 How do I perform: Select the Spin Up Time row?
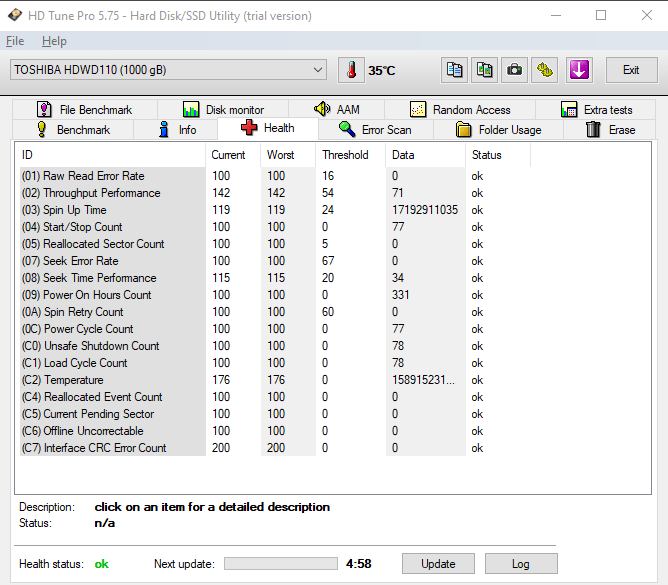pos(275,210)
